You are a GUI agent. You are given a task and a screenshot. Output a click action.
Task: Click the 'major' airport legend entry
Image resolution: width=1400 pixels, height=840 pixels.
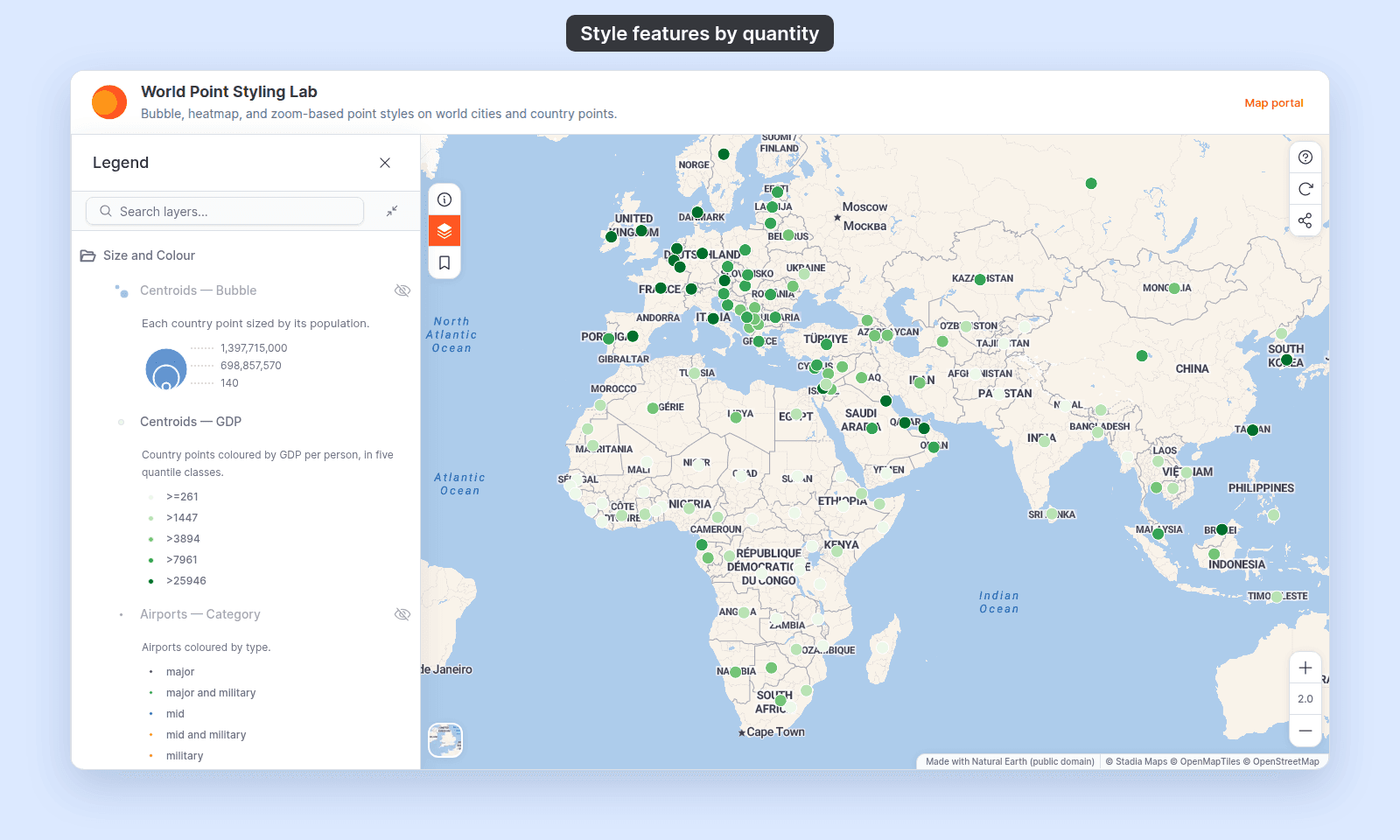[180, 672]
